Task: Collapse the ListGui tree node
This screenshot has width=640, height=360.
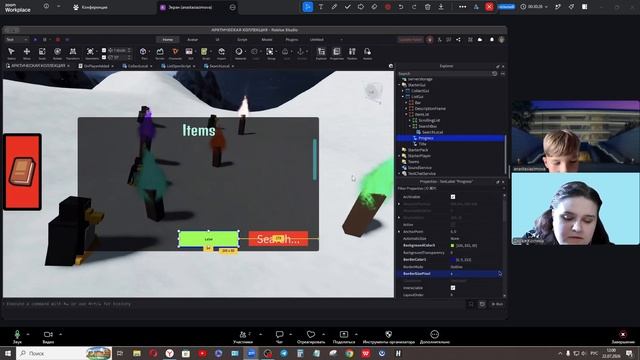Action: coord(403,97)
